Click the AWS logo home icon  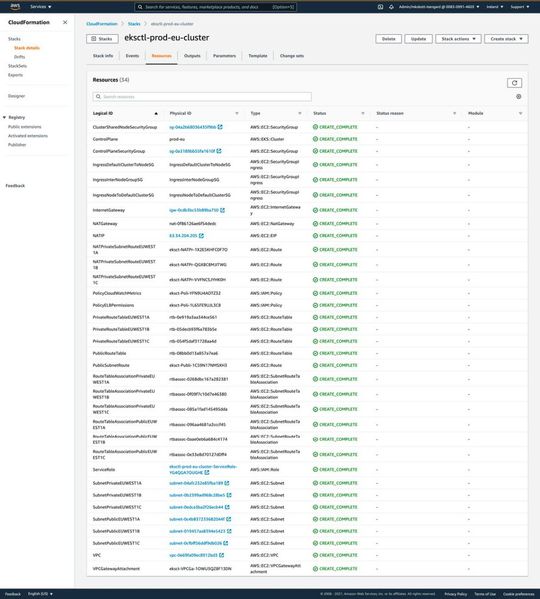[x=15, y=6]
